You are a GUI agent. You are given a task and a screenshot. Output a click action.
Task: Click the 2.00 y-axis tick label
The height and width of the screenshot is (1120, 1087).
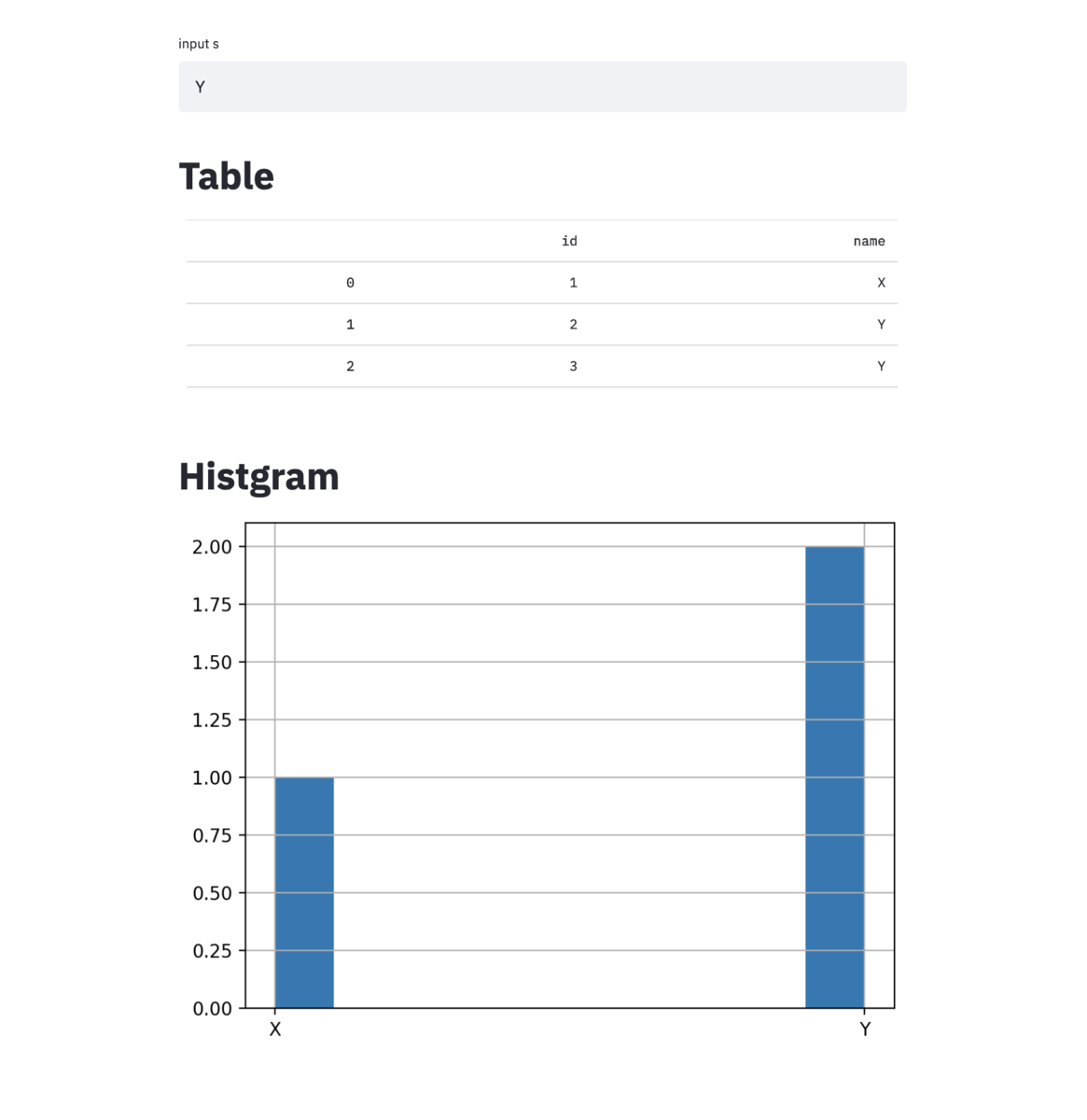[212, 547]
